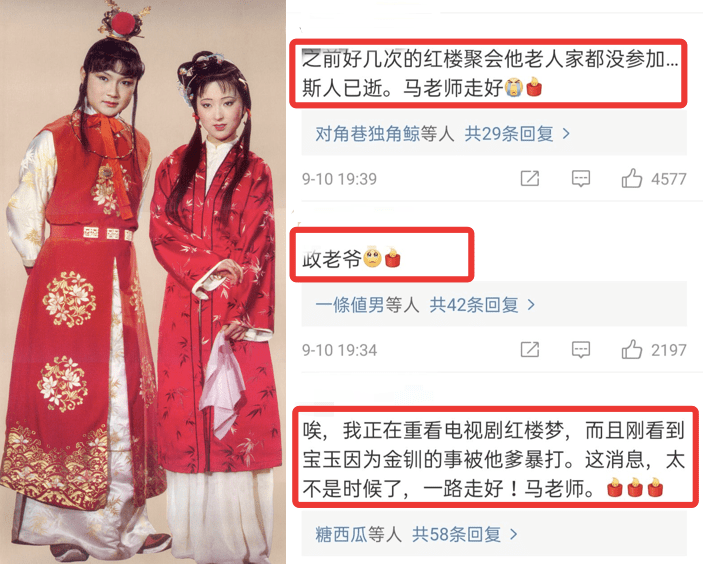Open the profile of user 一條值男
Image resolution: width=708 pixels, height=564 pixels.
350,305
